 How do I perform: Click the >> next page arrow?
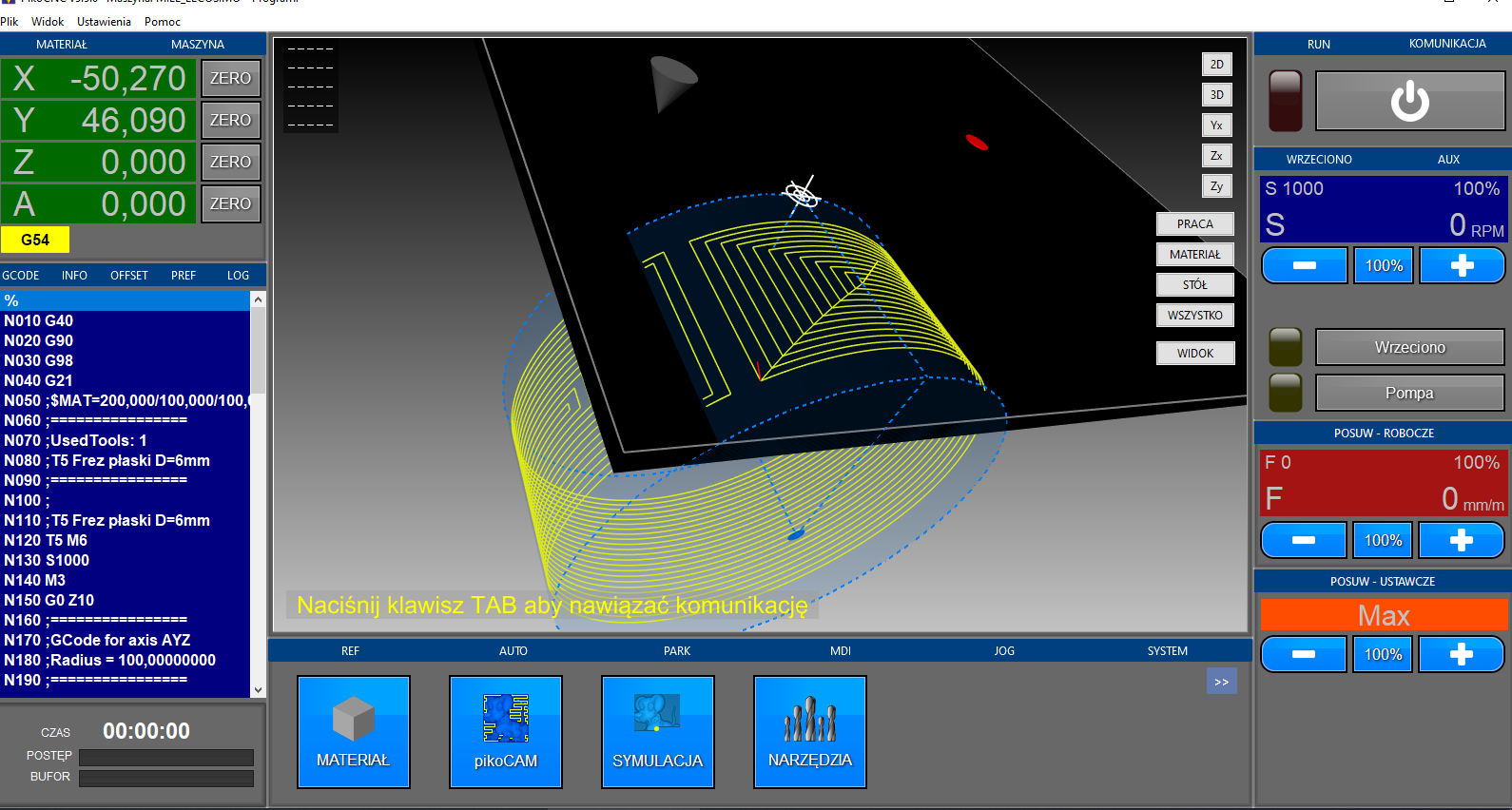(1222, 682)
